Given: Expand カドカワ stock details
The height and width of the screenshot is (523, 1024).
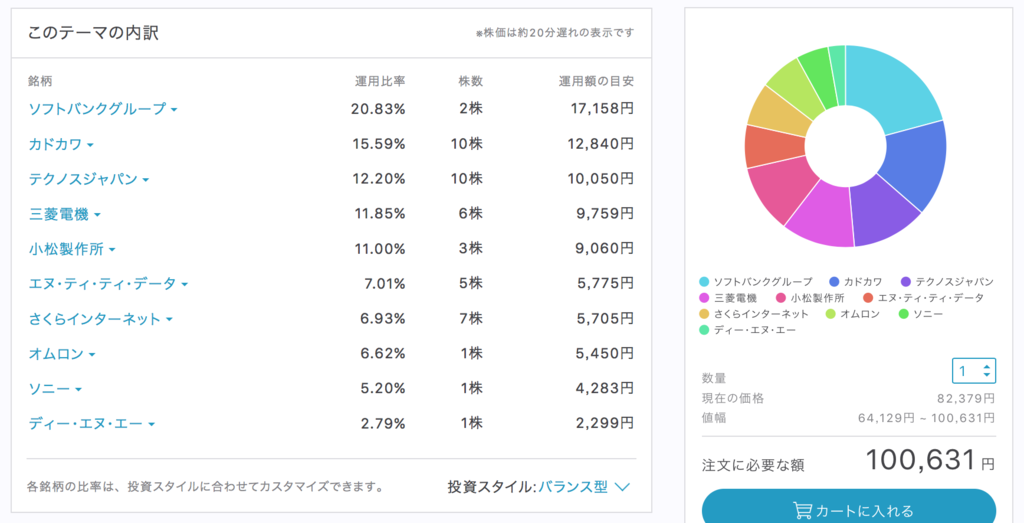Looking at the screenshot, I should [x=61, y=144].
